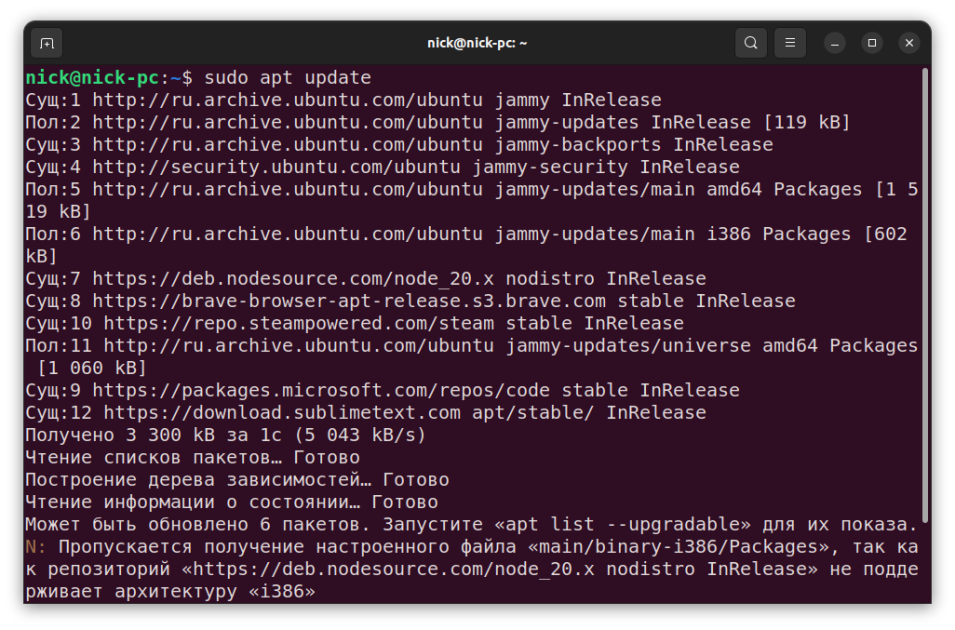
Task: Click the green nick@nick-pc prompt text
Action: pyautogui.click(x=91, y=78)
